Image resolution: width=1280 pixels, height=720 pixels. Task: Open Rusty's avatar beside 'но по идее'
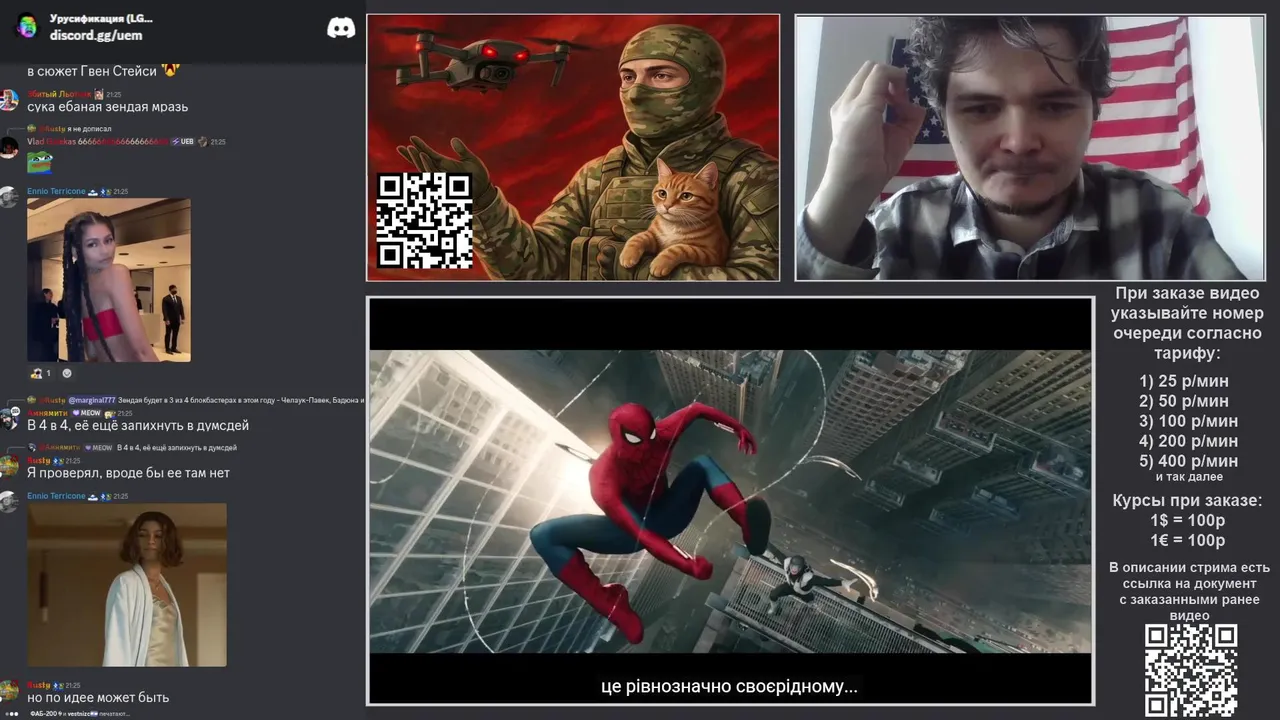point(9,690)
